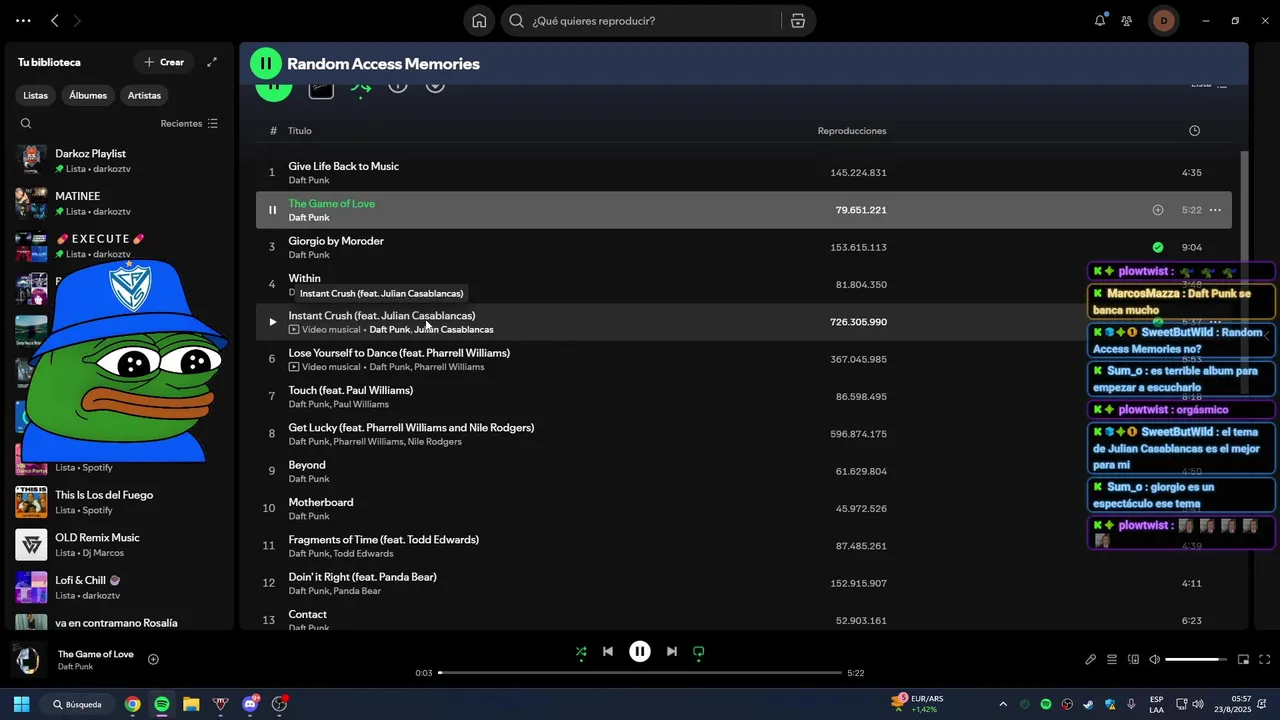1280x720 pixels.
Task: Open the three-dots app menu at top left
Action: pos(23,20)
